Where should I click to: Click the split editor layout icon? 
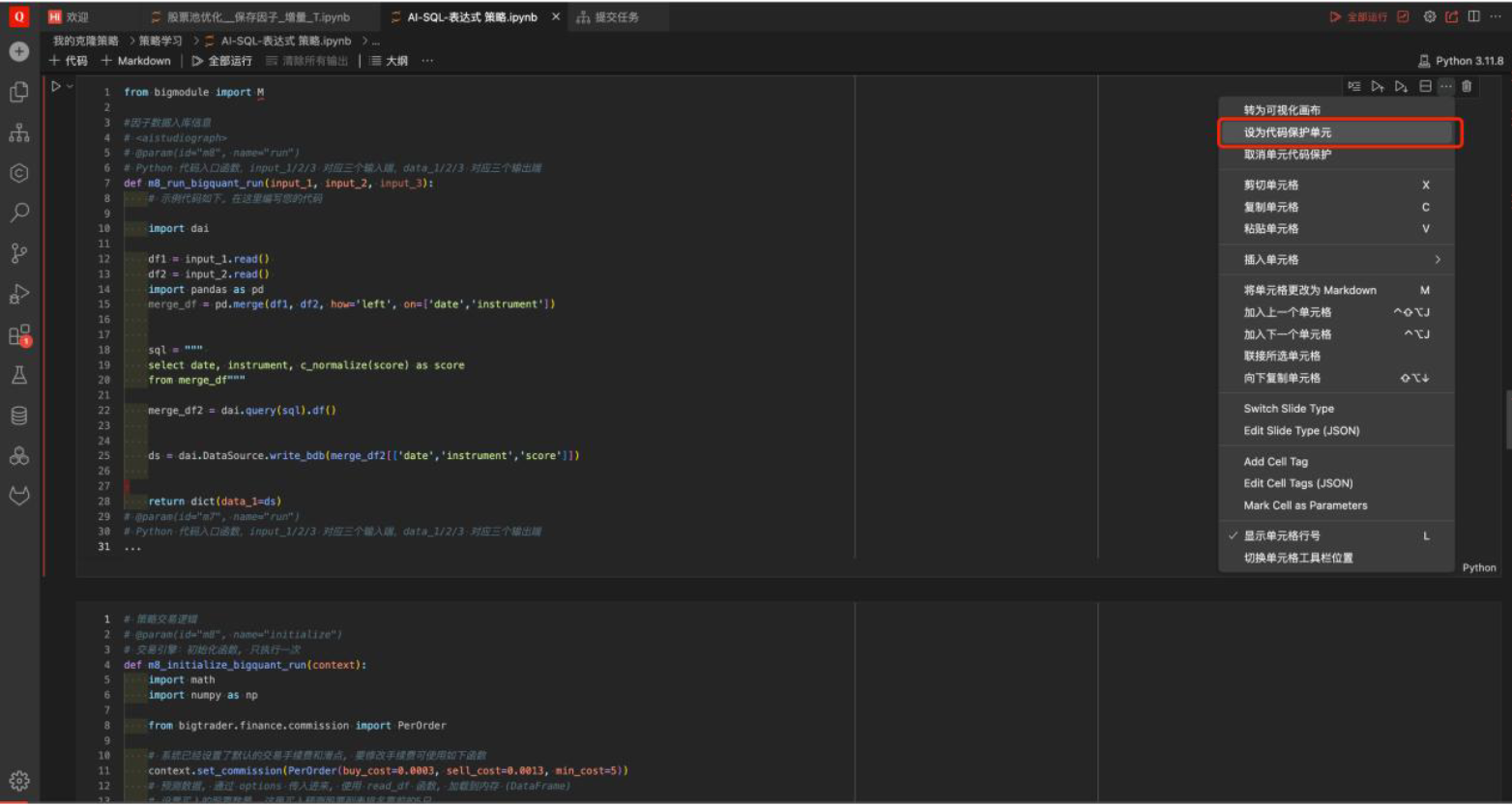click(1473, 16)
